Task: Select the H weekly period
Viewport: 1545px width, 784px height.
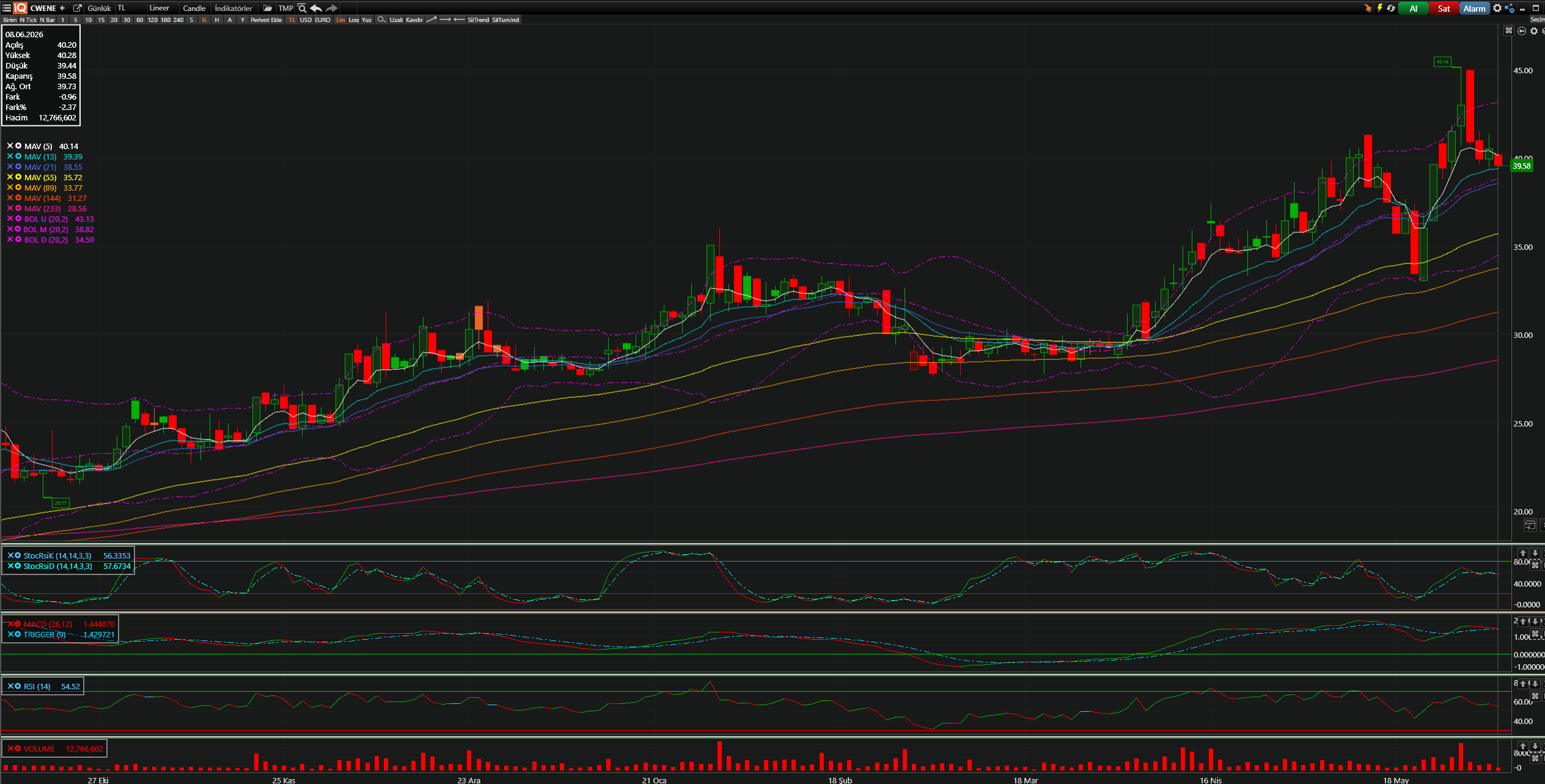Action: pos(217,20)
